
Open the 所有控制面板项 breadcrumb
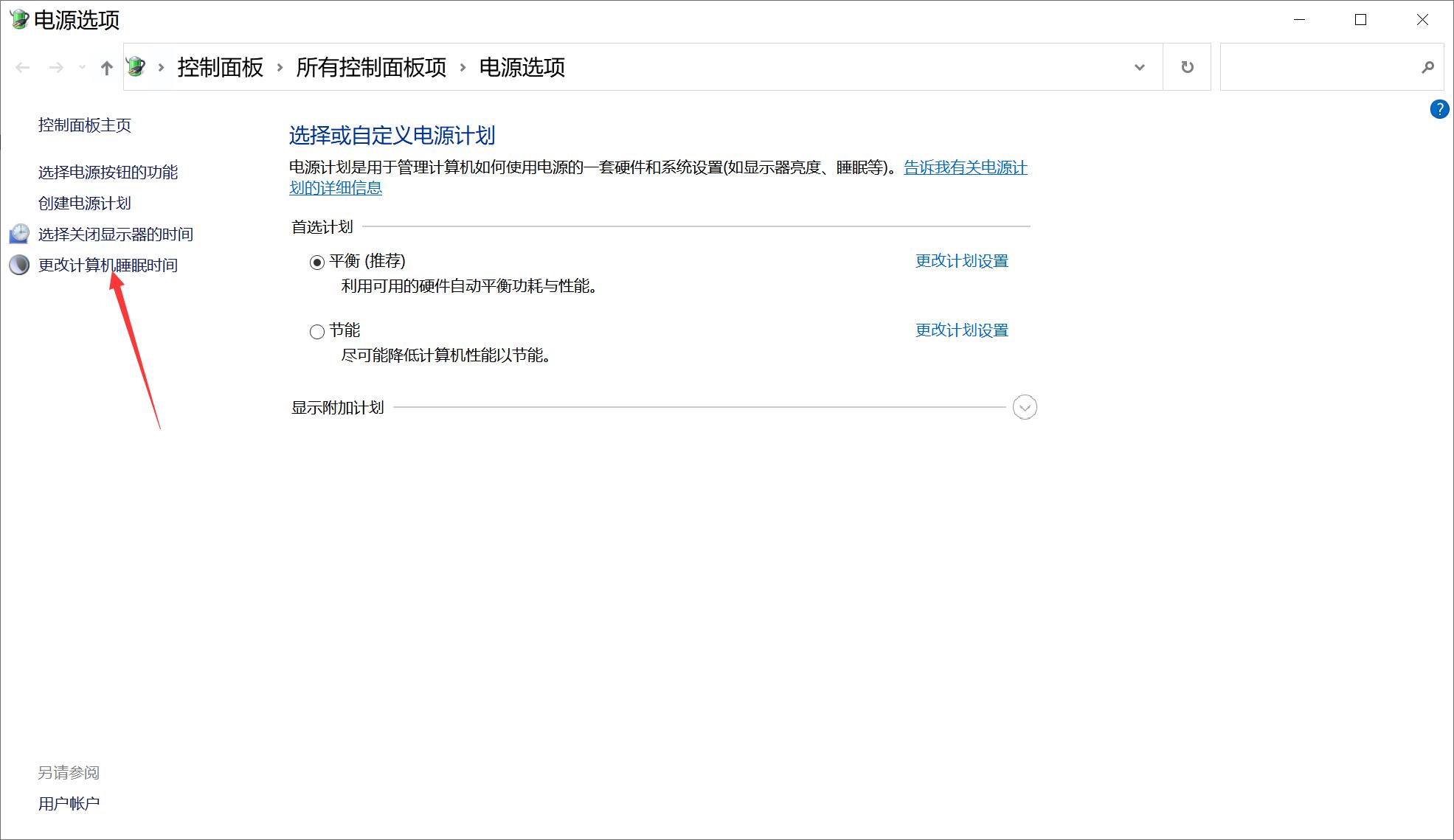click(x=371, y=67)
